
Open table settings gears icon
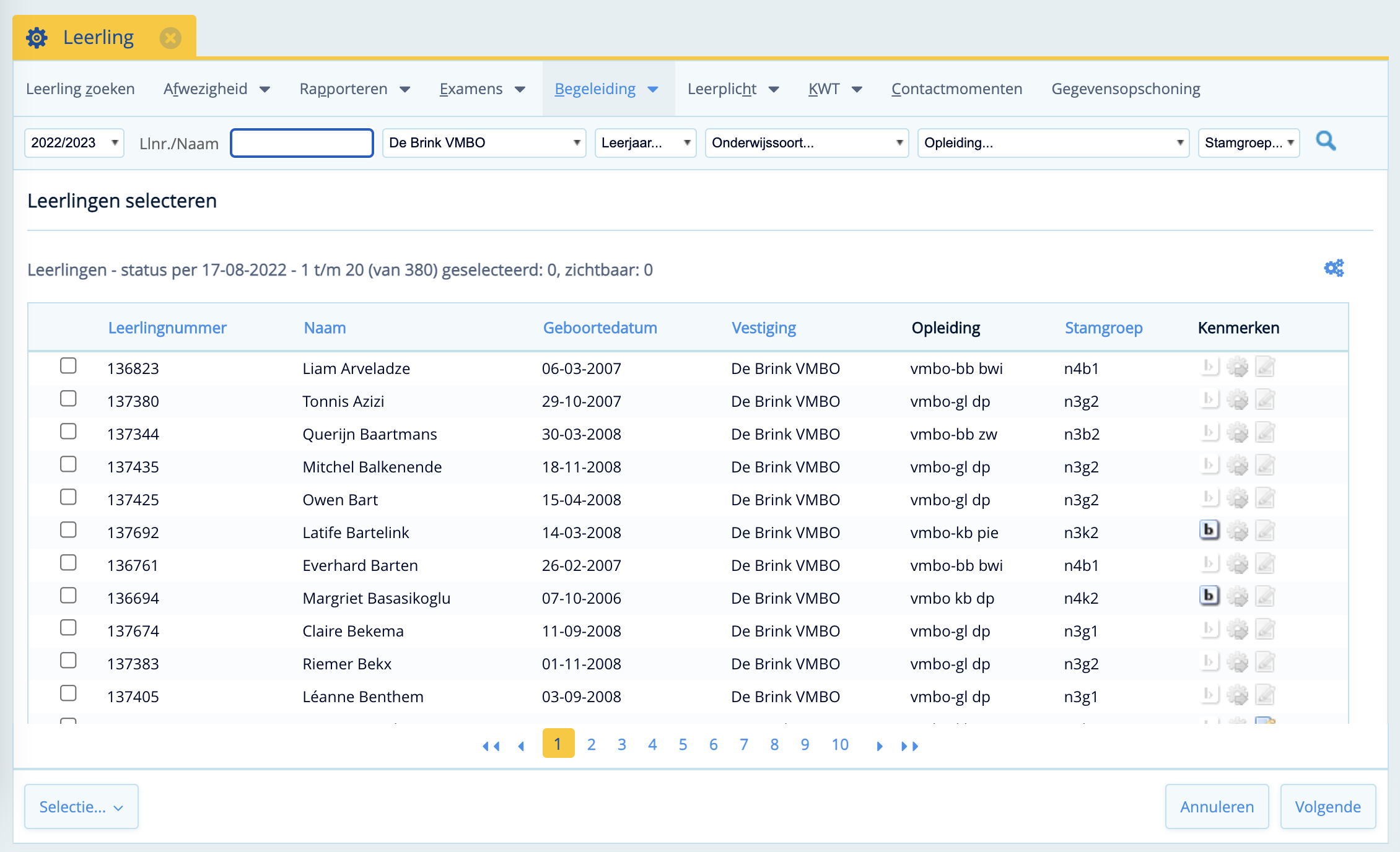(1334, 268)
